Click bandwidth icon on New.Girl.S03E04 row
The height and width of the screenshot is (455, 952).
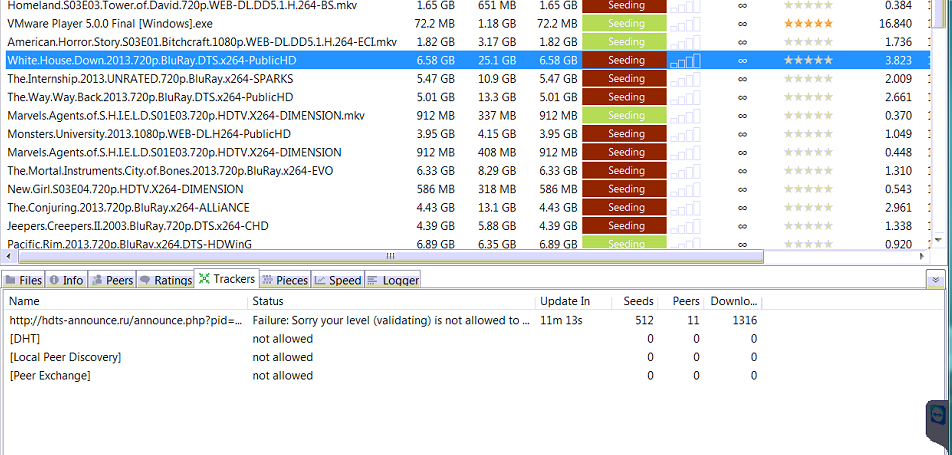coord(685,189)
